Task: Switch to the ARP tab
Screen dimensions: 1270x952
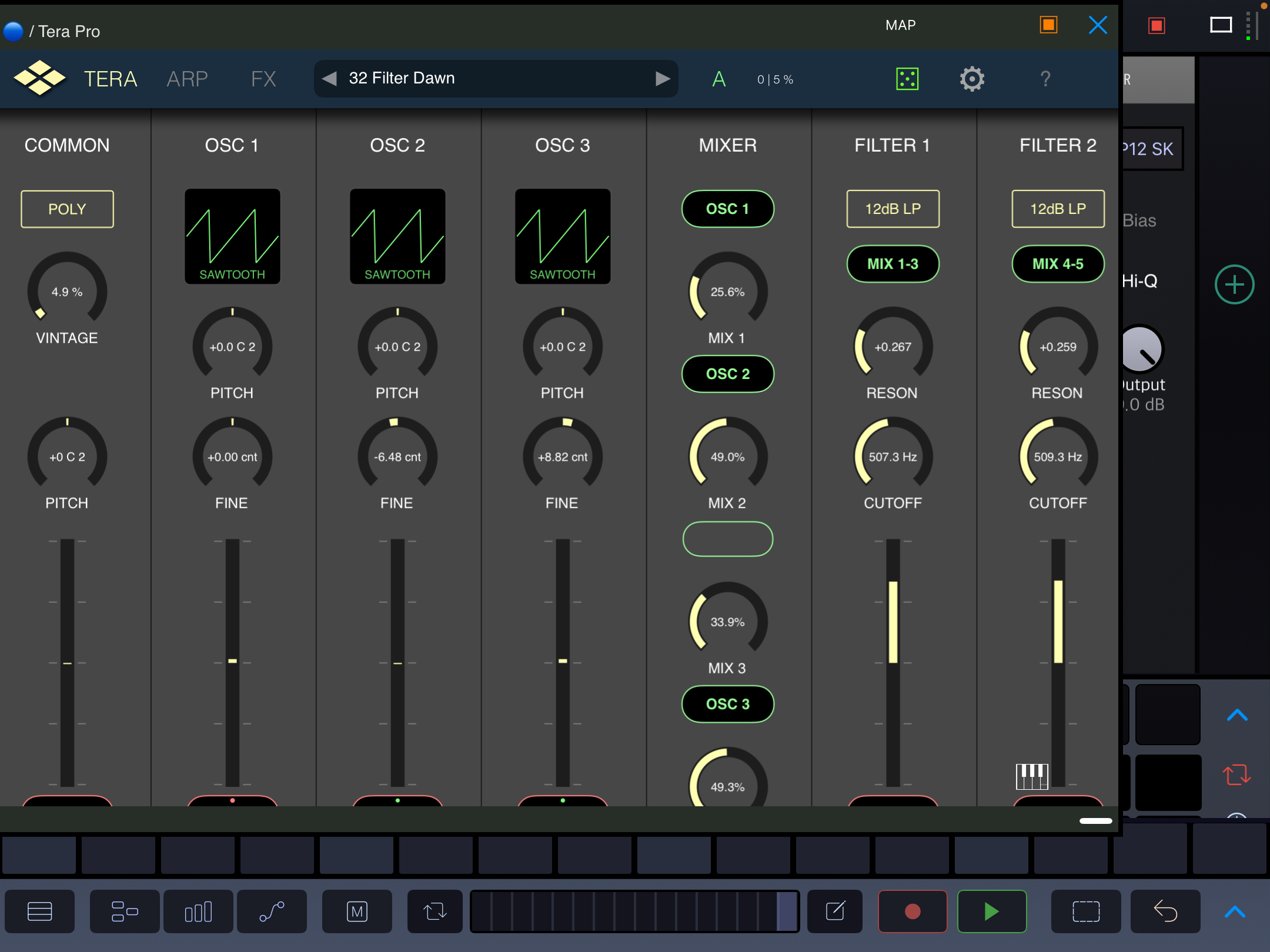Action: click(187, 79)
